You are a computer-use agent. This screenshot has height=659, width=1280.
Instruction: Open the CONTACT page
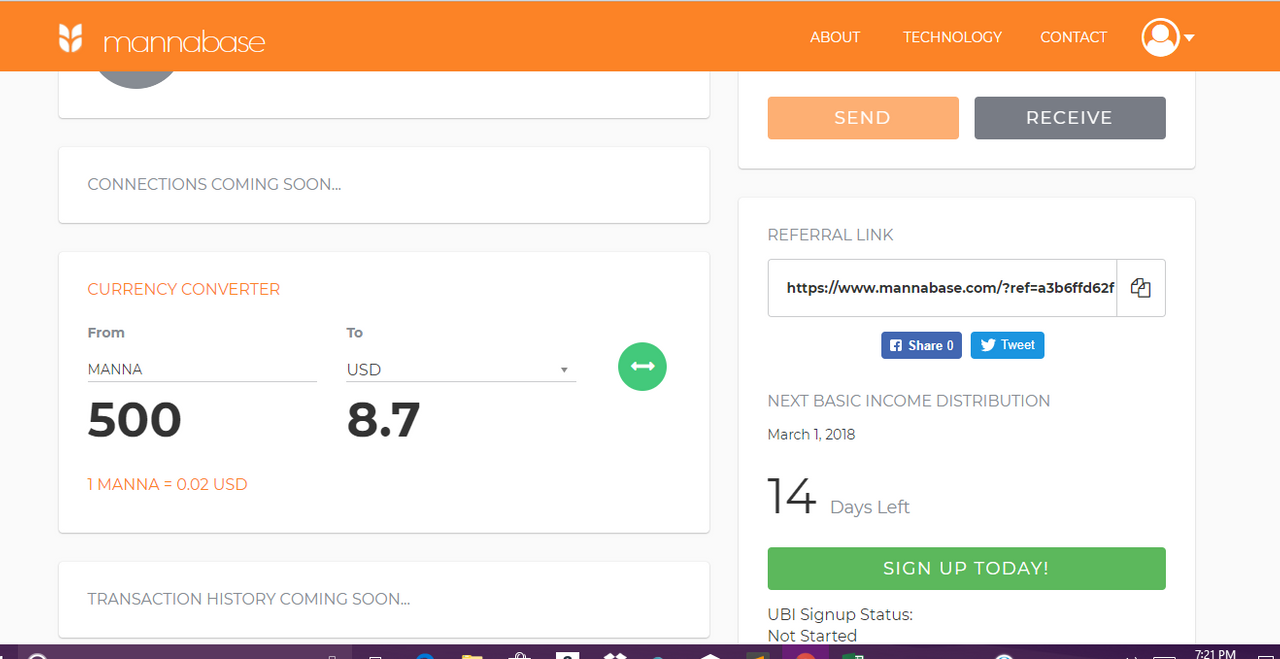(1073, 37)
